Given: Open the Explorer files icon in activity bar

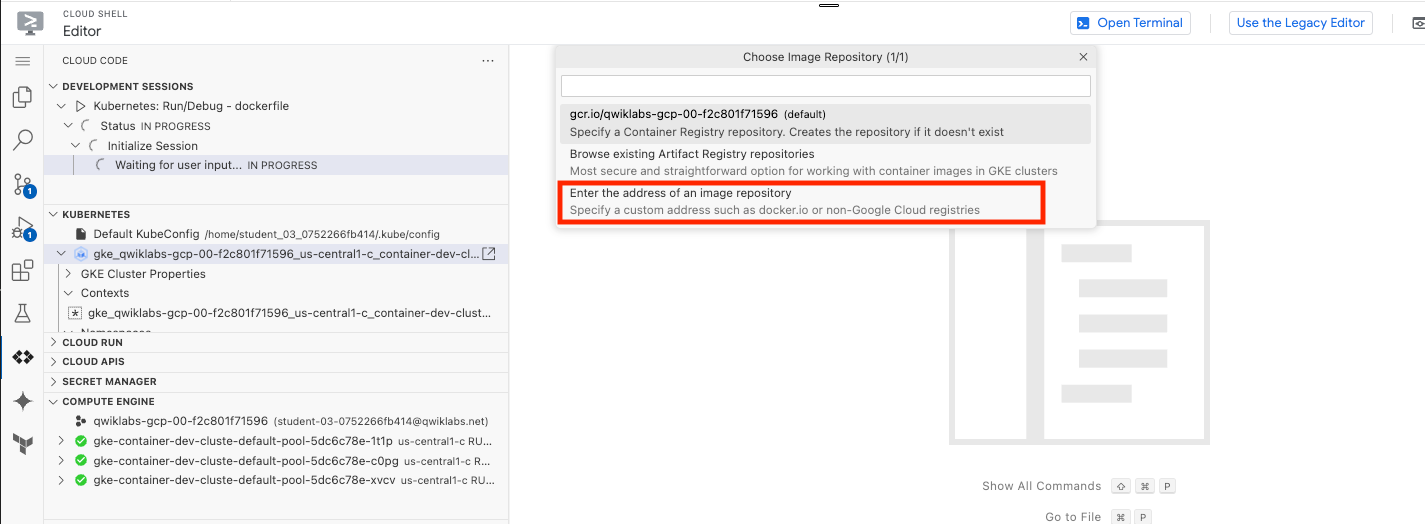Looking at the screenshot, I should click(22, 97).
